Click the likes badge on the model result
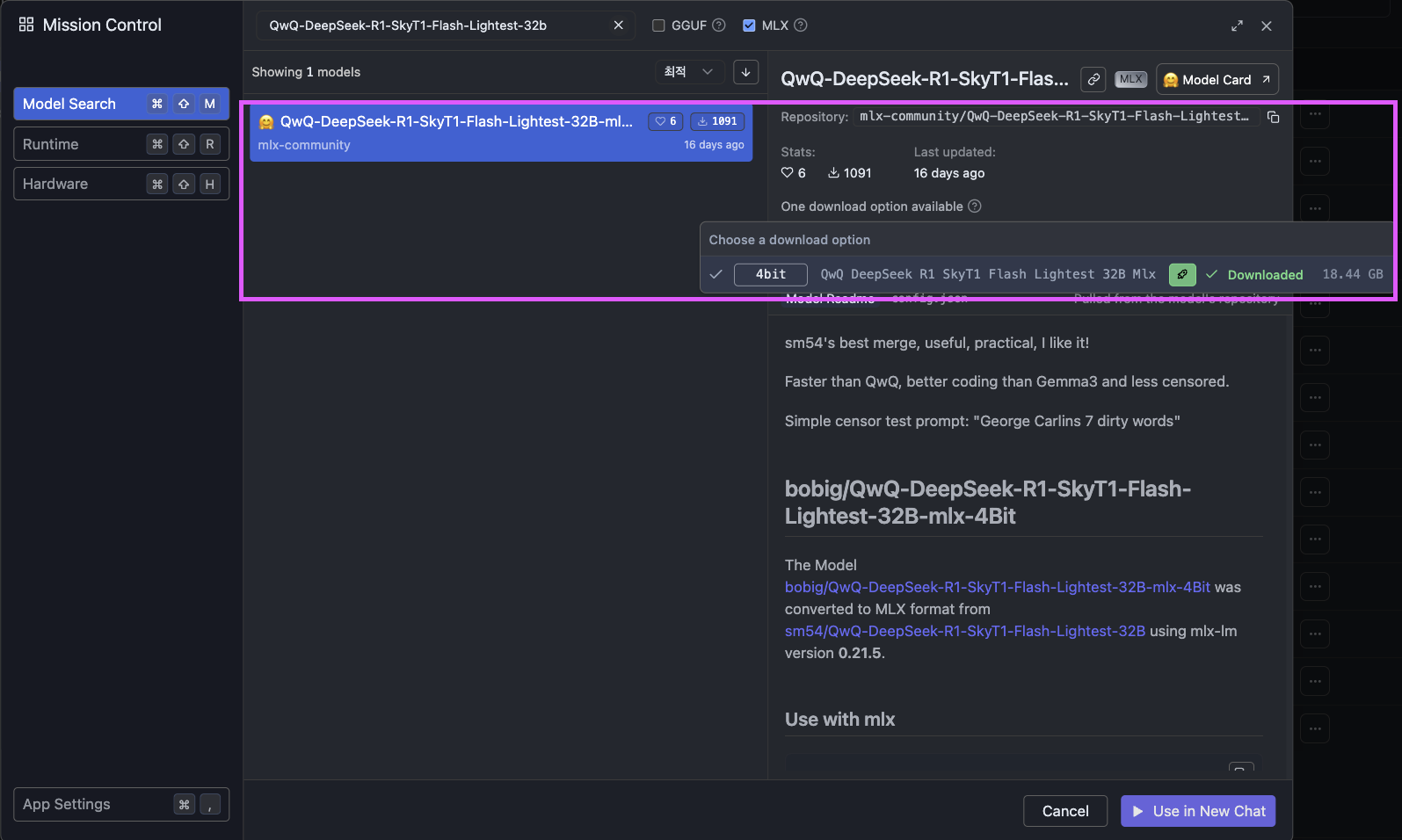The height and width of the screenshot is (840, 1402). (x=665, y=121)
